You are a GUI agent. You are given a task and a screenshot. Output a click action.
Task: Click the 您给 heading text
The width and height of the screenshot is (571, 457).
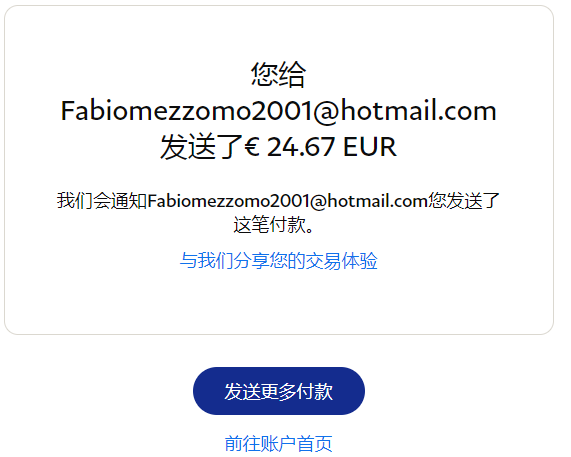[x=279, y=75]
